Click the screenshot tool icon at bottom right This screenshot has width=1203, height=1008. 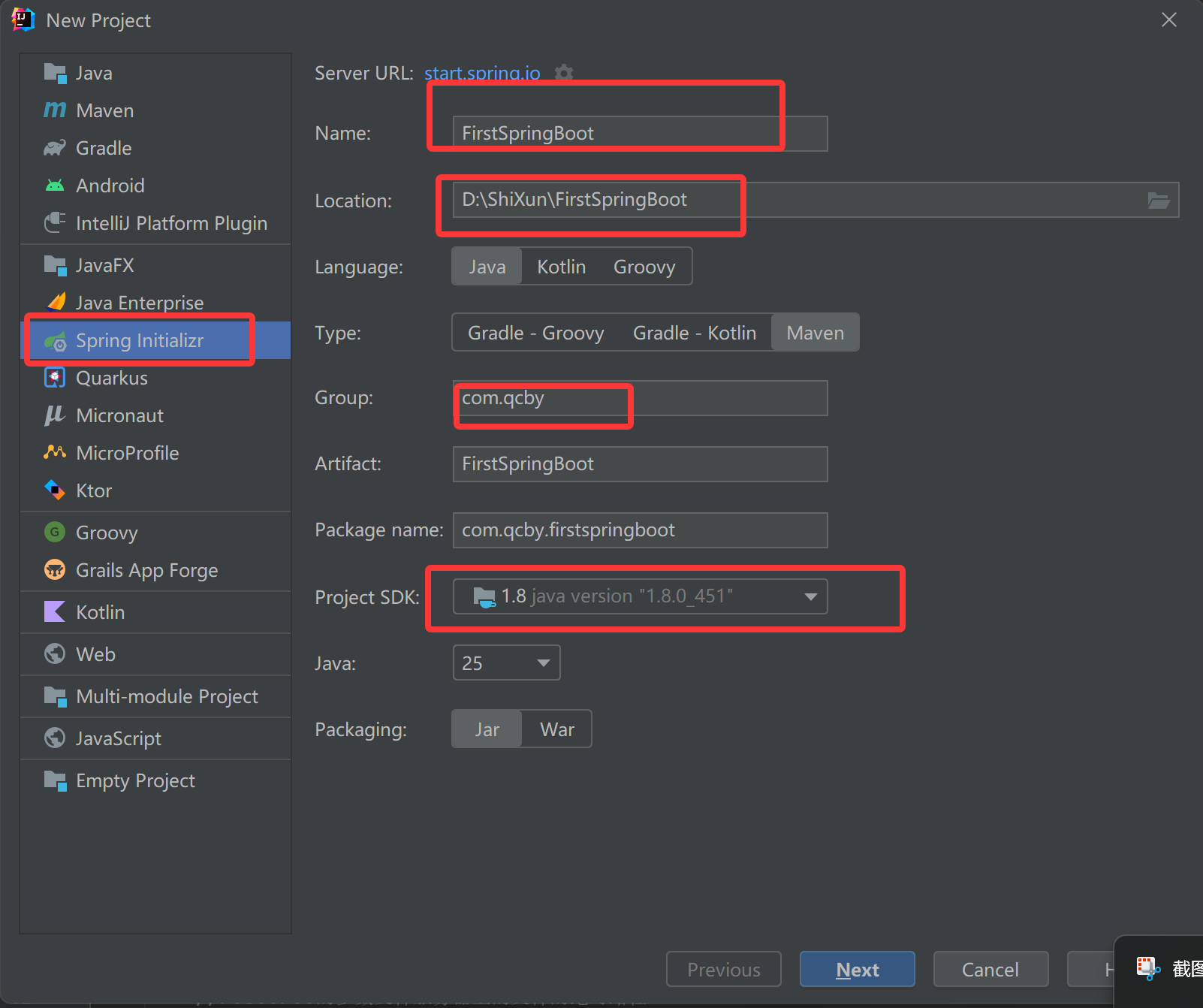(1148, 969)
